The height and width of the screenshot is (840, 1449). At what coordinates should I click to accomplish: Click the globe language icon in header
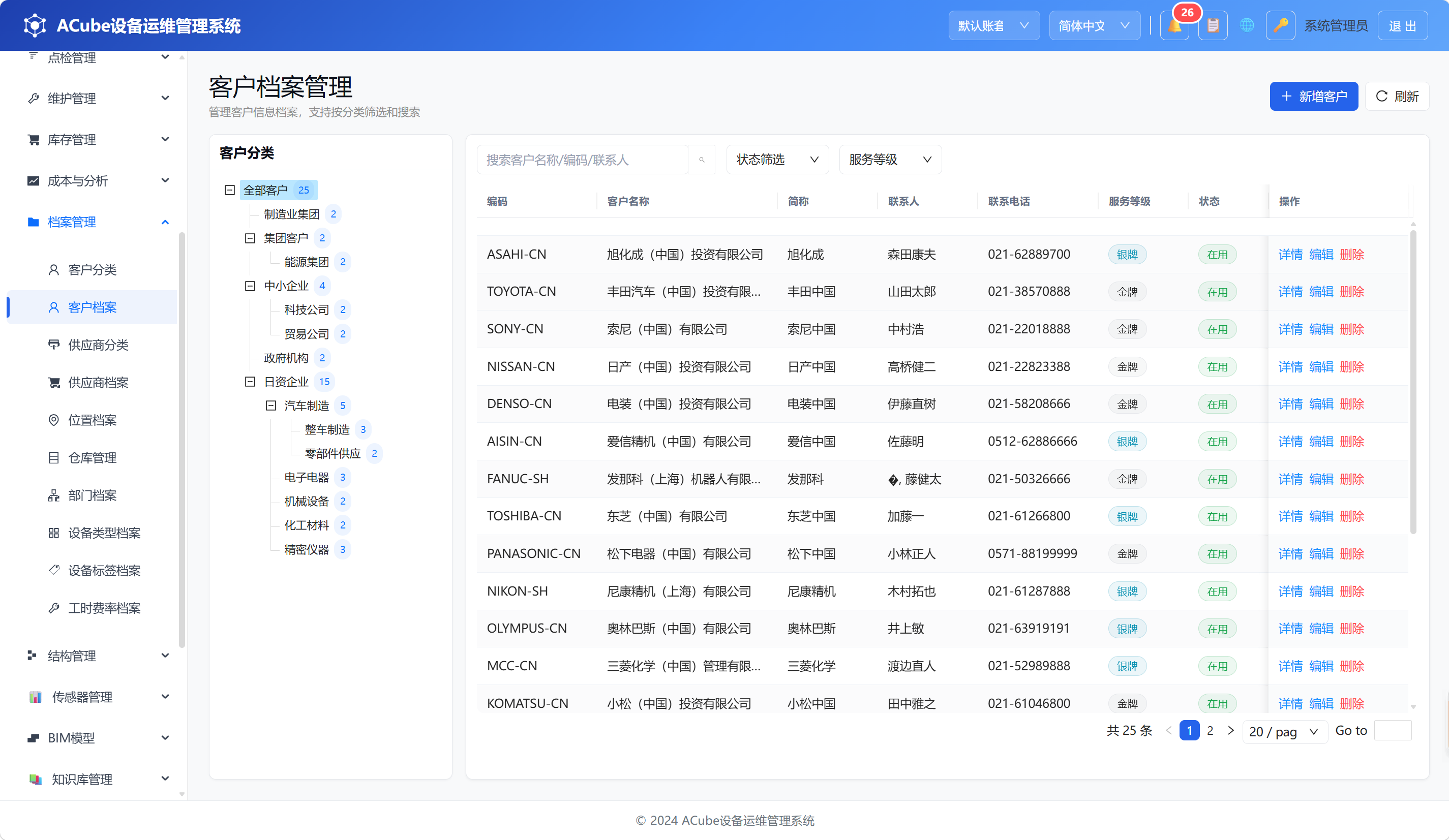click(x=1247, y=26)
